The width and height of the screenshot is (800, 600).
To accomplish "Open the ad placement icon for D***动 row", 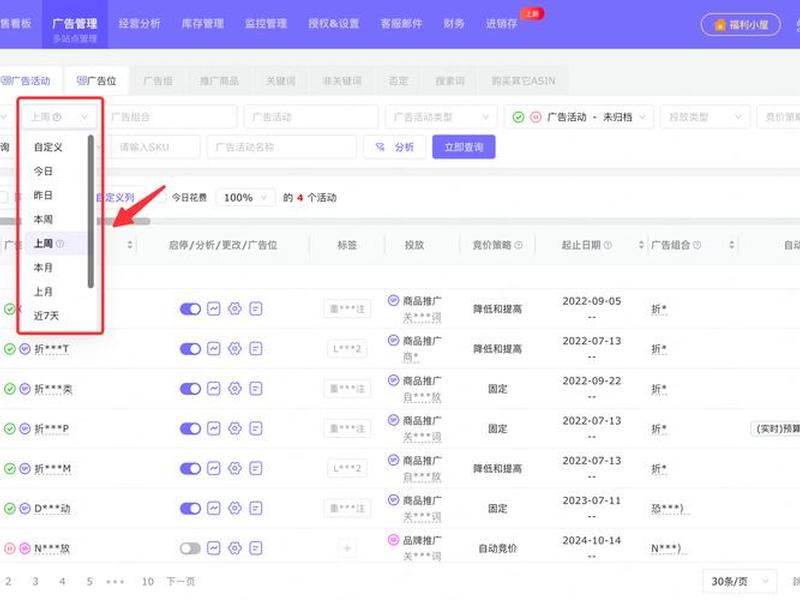I will point(256,508).
